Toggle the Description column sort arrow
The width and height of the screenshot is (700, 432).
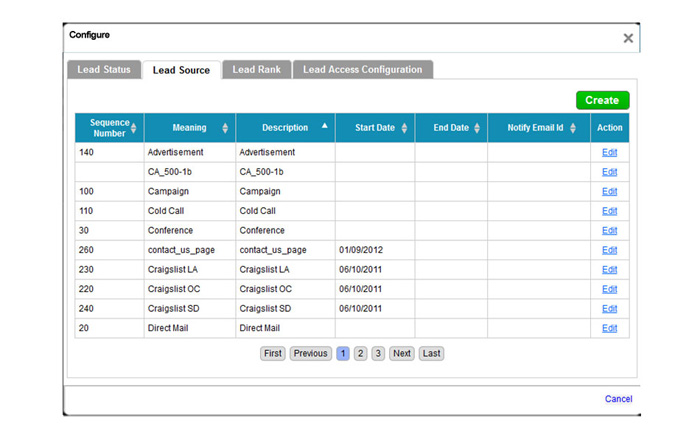coord(323,127)
